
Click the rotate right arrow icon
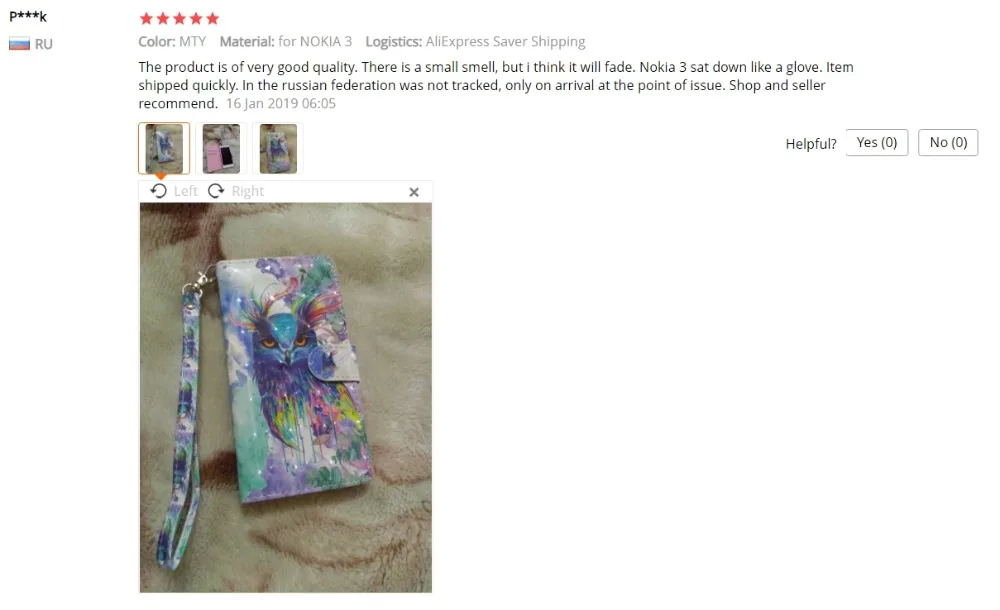(x=216, y=191)
